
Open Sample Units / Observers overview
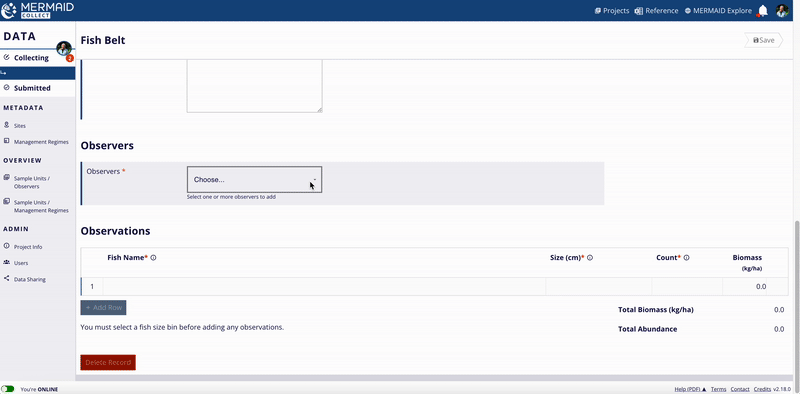(x=32, y=182)
